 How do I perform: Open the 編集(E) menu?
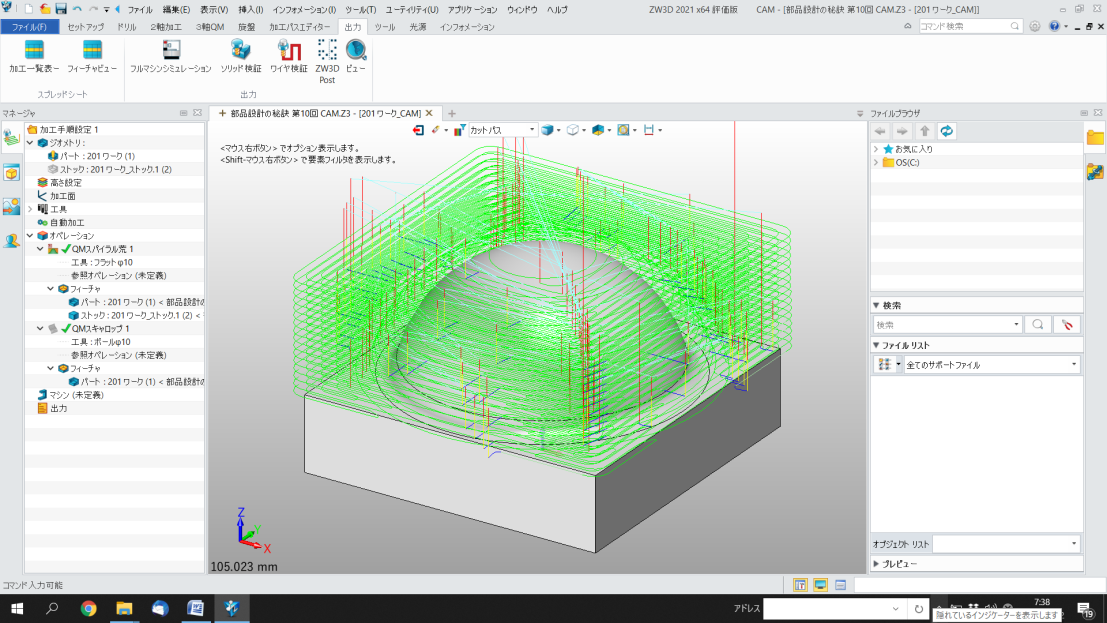[x=176, y=10]
